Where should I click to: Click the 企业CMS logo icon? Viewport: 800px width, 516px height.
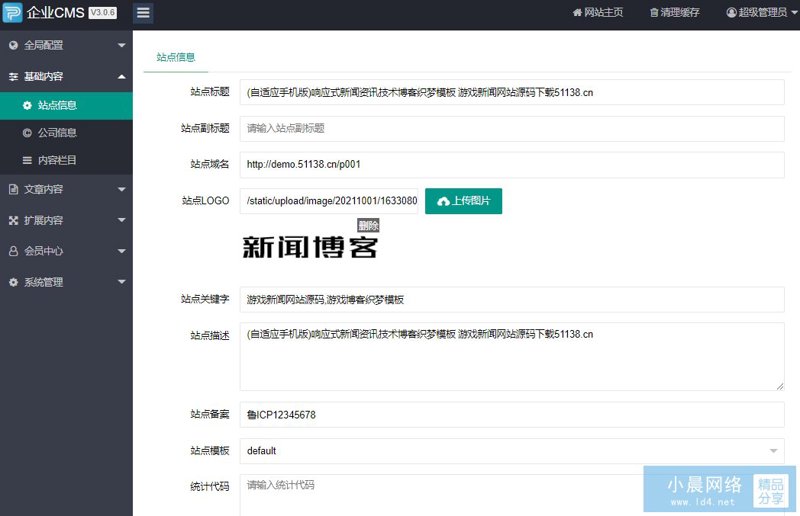pos(13,12)
